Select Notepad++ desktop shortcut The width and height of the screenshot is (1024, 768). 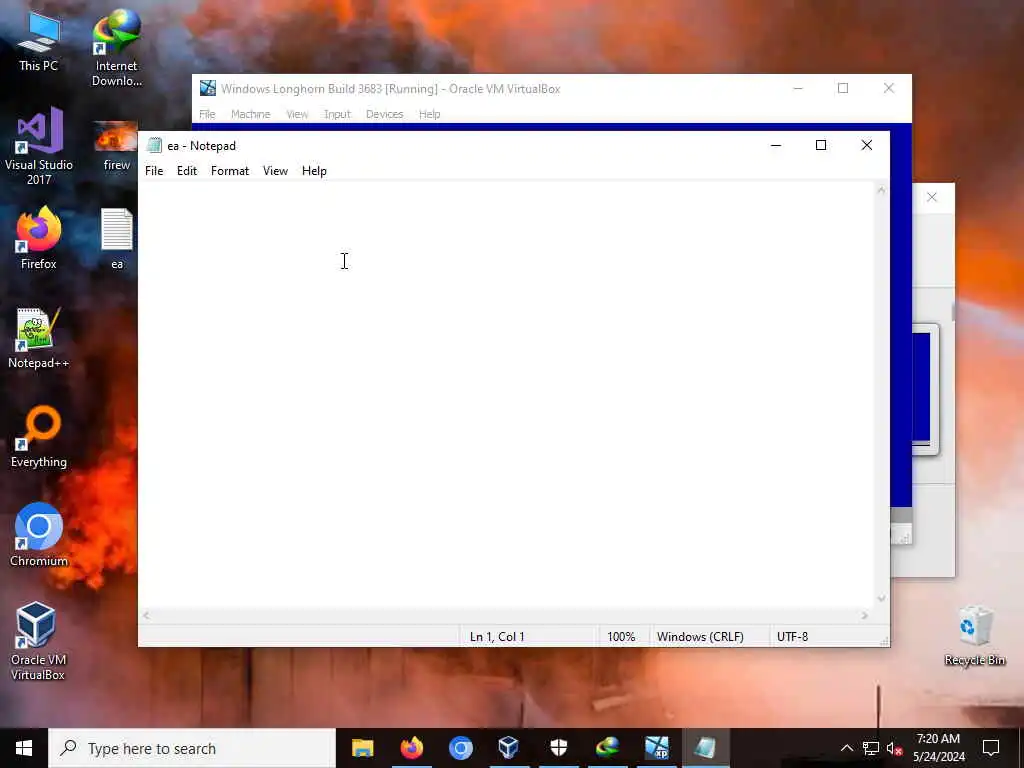(39, 338)
